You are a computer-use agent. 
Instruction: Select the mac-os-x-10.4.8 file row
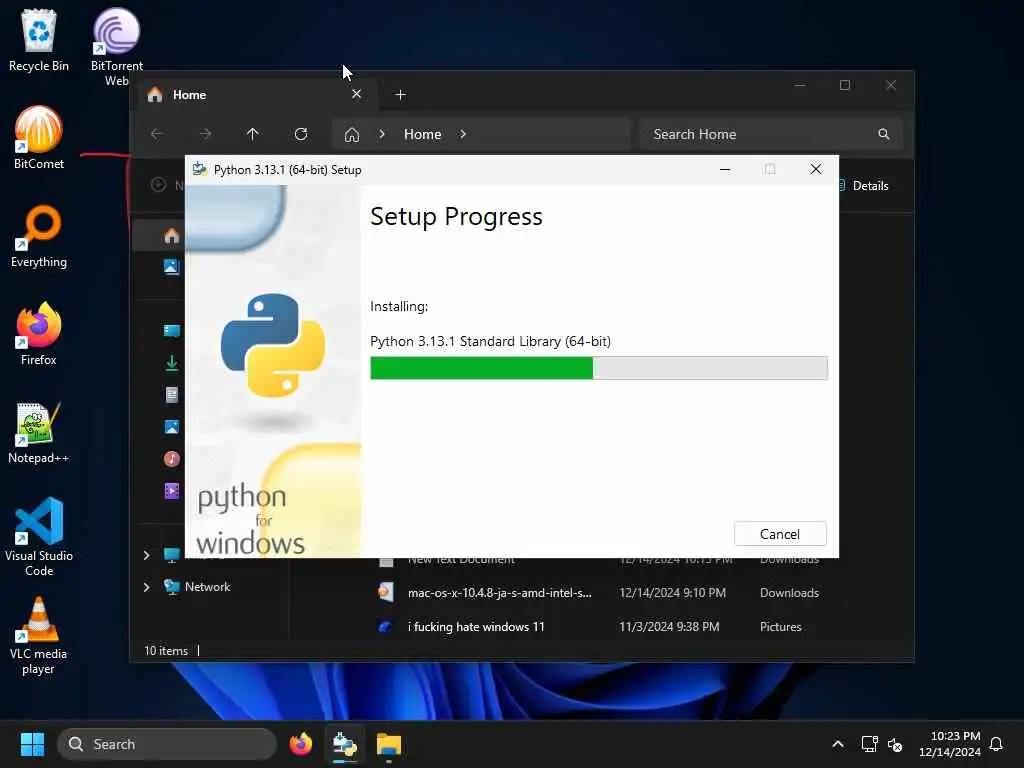tap(598, 592)
